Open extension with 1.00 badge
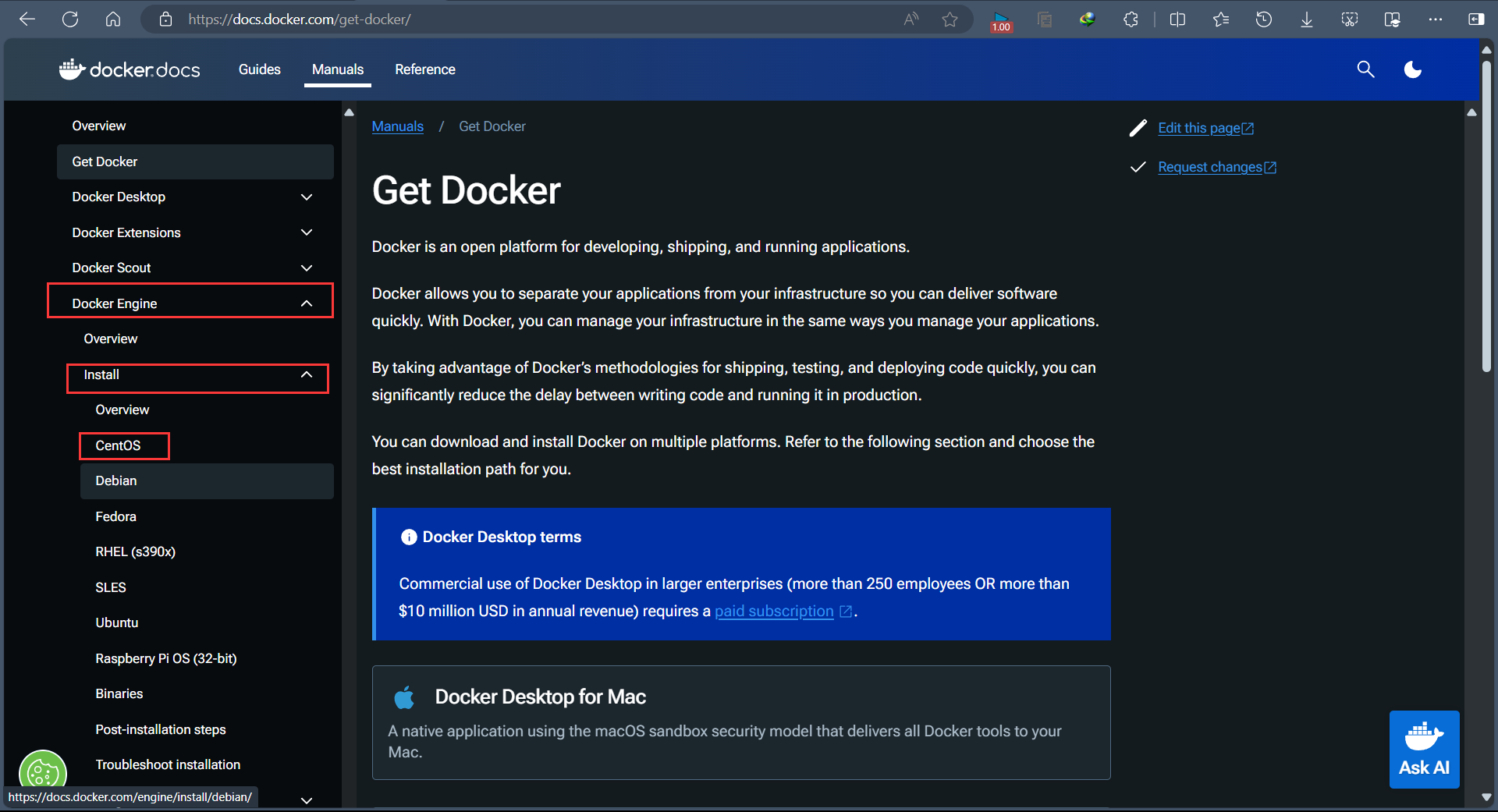 [x=1001, y=21]
